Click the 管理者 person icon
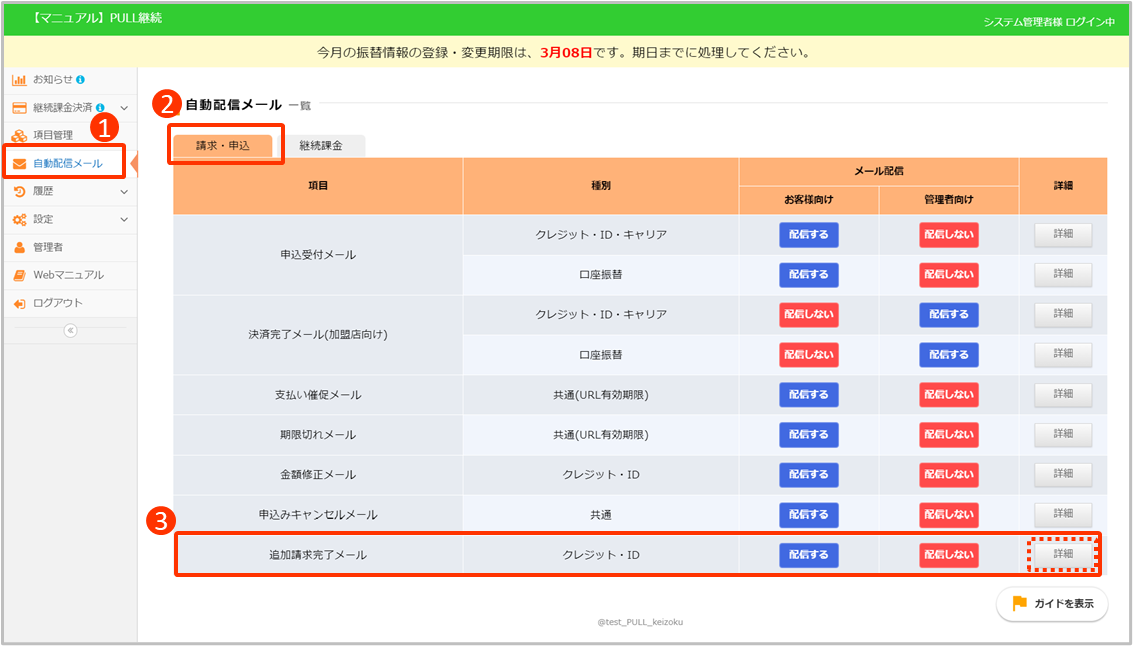This screenshot has width=1133, height=646. pyautogui.click(x=20, y=247)
